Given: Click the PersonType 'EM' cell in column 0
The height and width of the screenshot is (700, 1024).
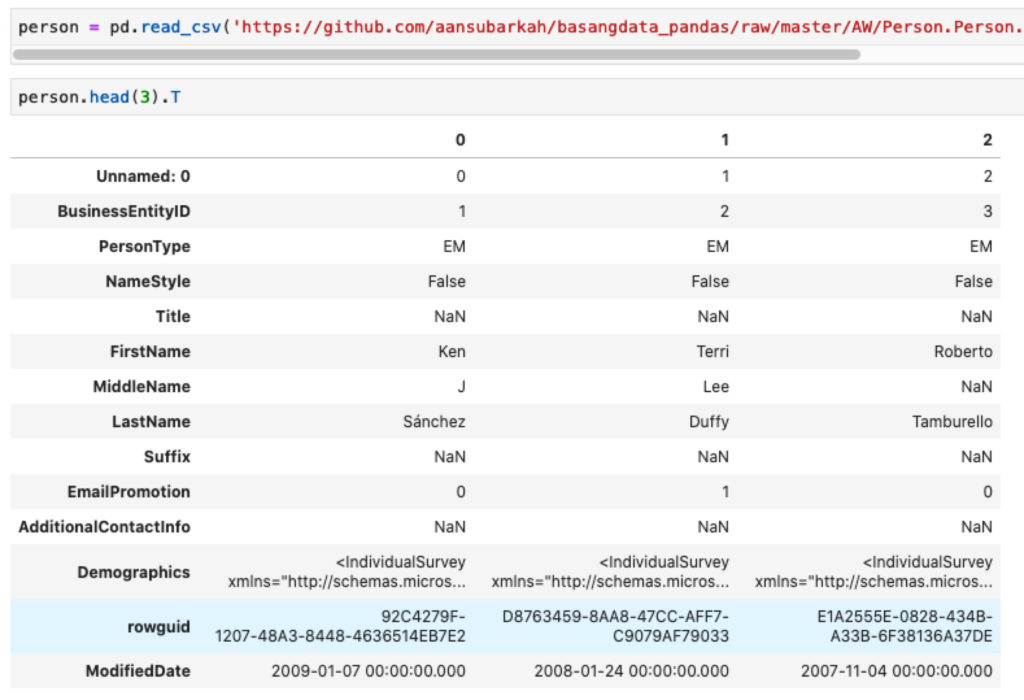Looking at the screenshot, I should click(x=455, y=247).
